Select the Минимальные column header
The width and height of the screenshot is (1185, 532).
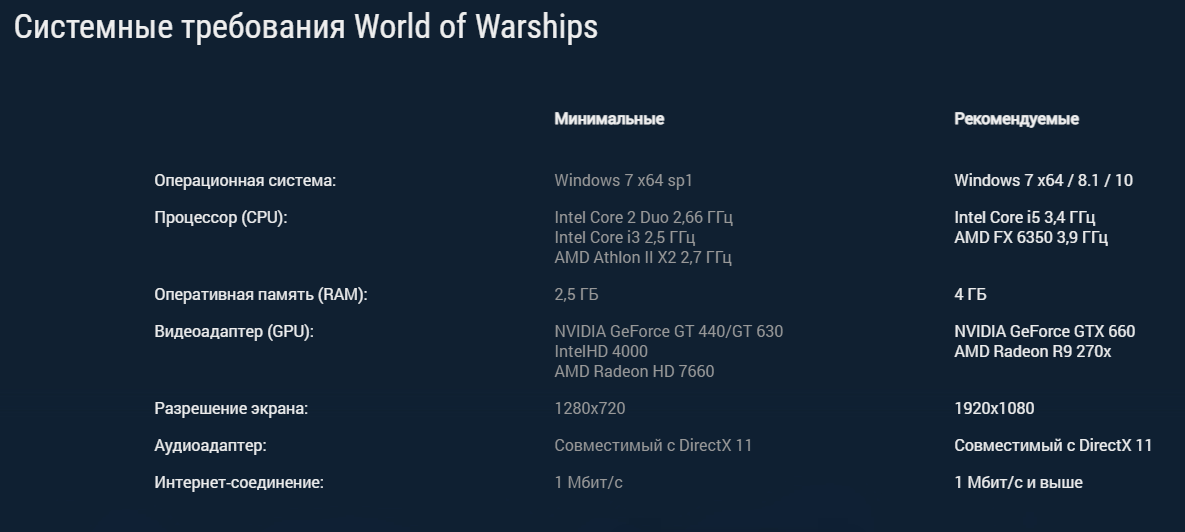(609, 119)
